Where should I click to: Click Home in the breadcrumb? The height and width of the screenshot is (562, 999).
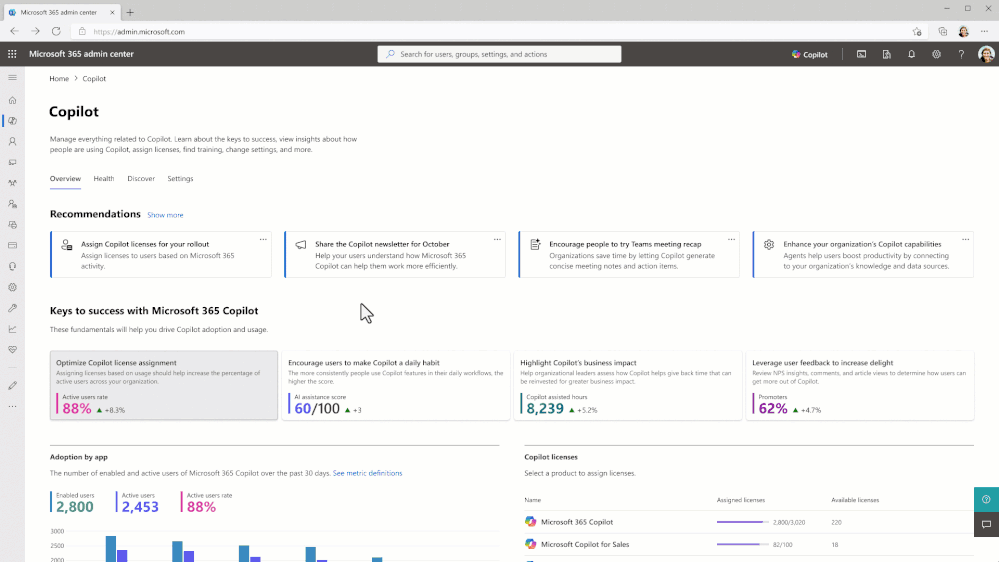coord(59,79)
